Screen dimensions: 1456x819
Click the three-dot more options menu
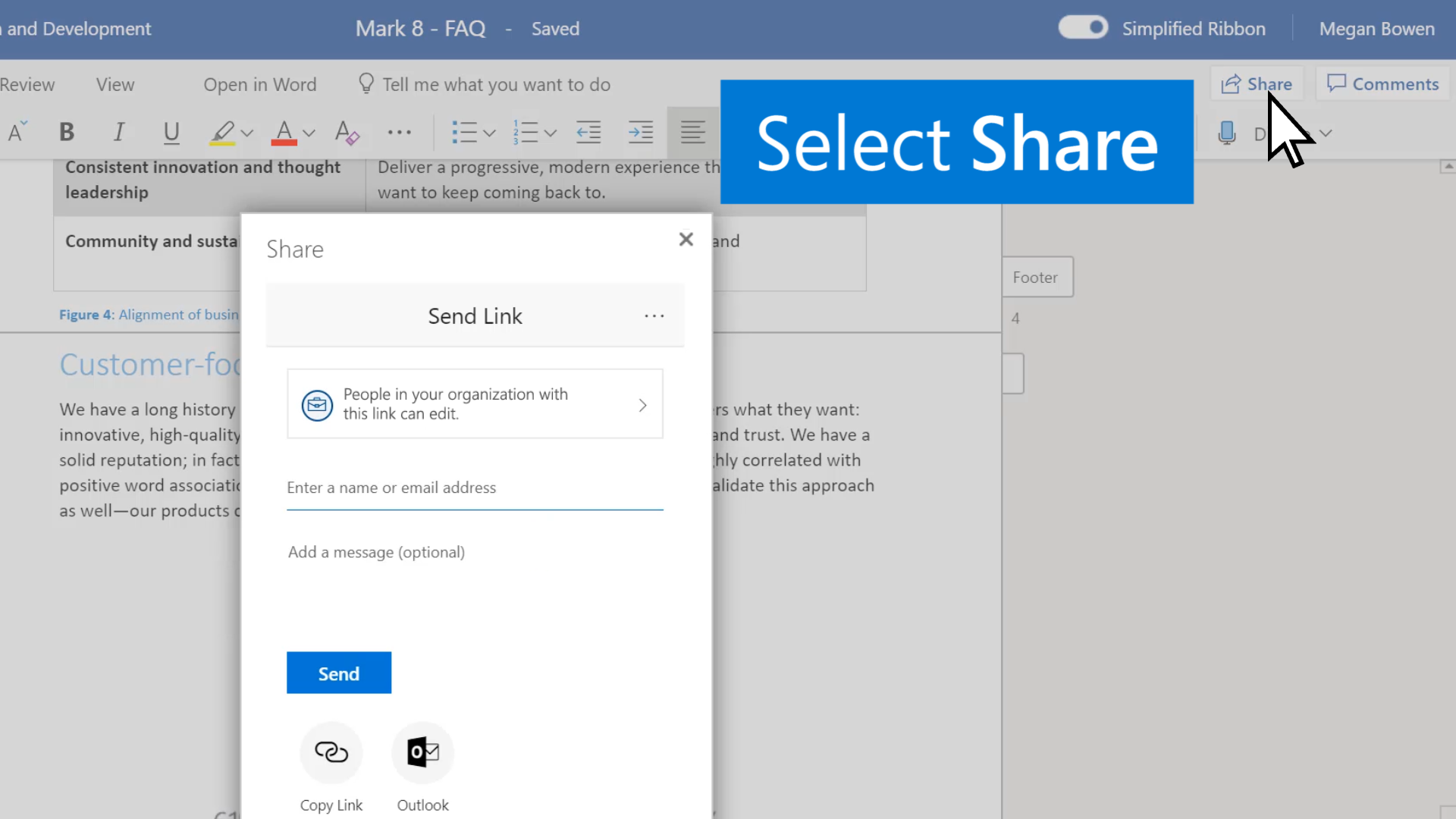pyautogui.click(x=654, y=314)
